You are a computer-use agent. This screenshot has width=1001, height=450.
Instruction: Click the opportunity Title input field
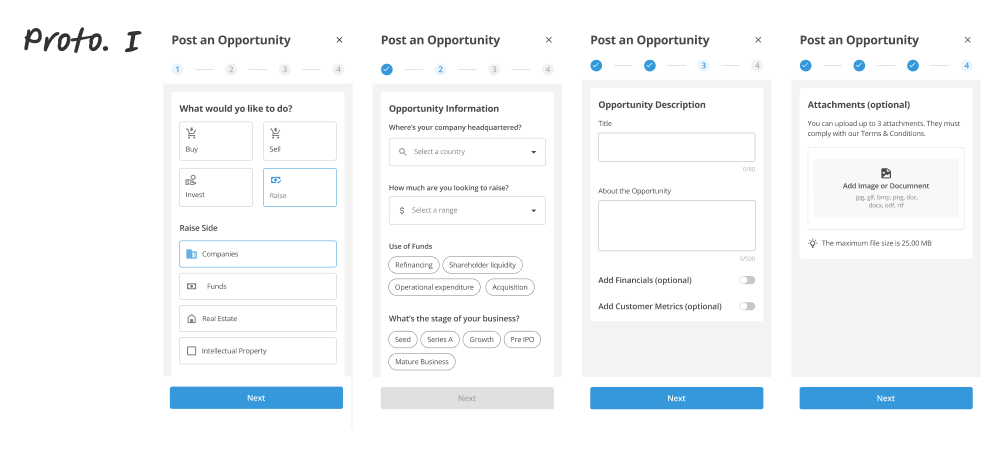(x=677, y=147)
